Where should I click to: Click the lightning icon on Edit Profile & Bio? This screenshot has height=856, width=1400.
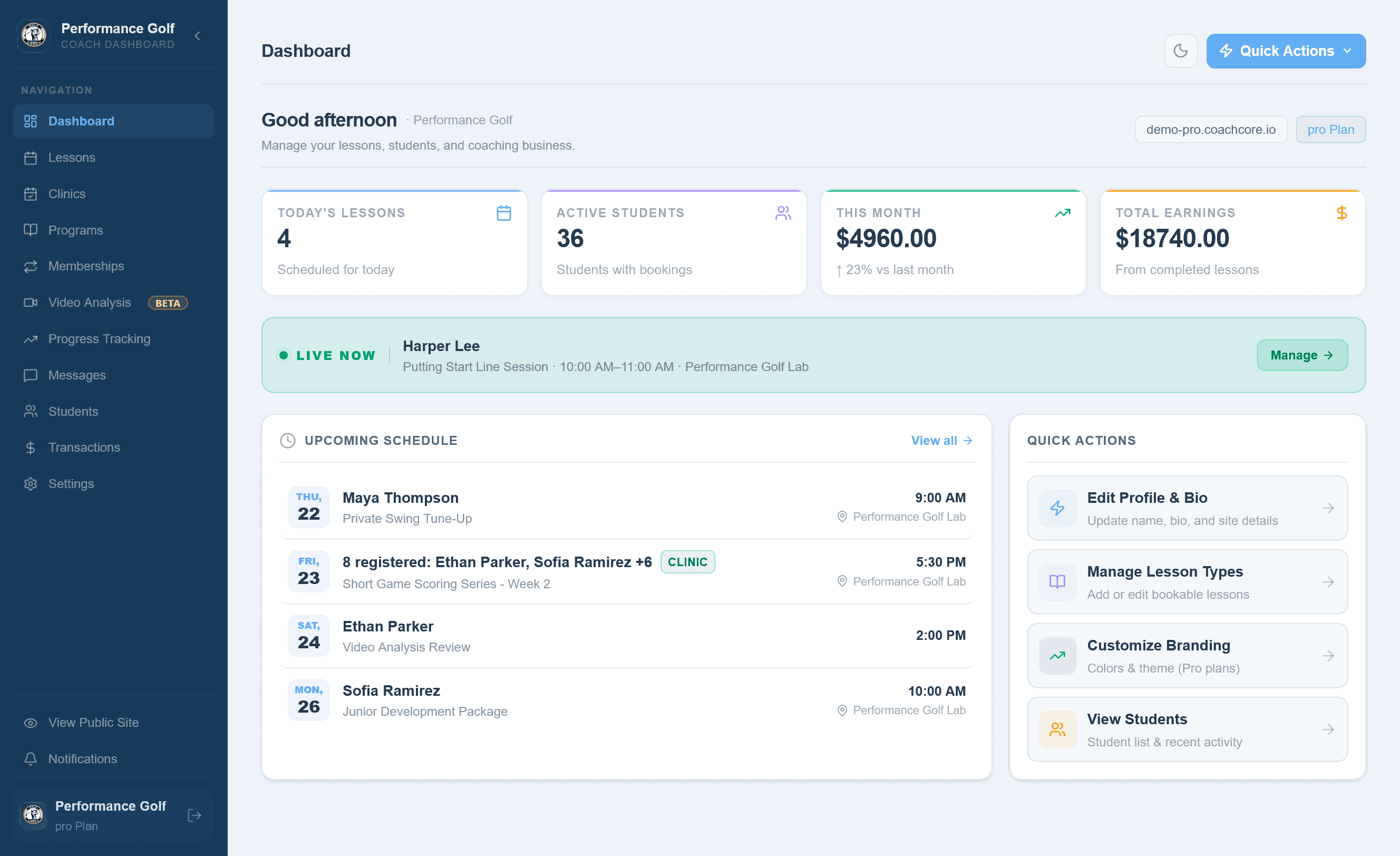point(1057,508)
